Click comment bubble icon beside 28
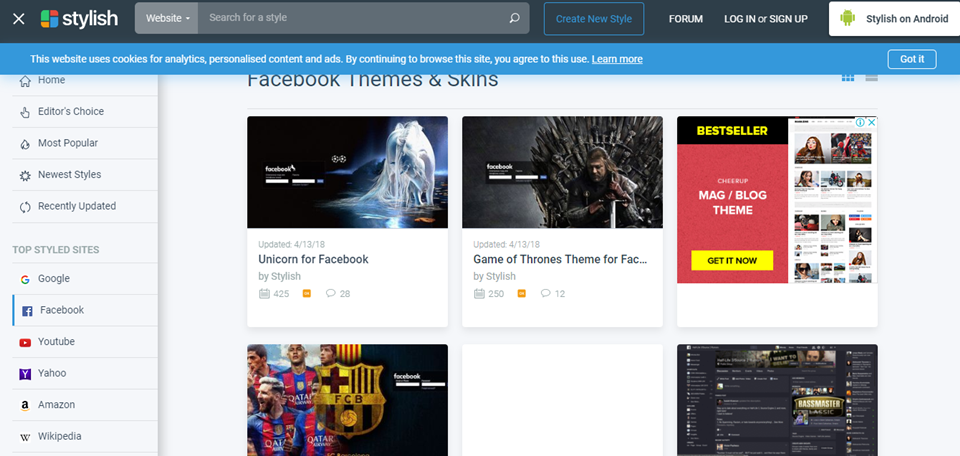The height and width of the screenshot is (456, 960). [331, 293]
